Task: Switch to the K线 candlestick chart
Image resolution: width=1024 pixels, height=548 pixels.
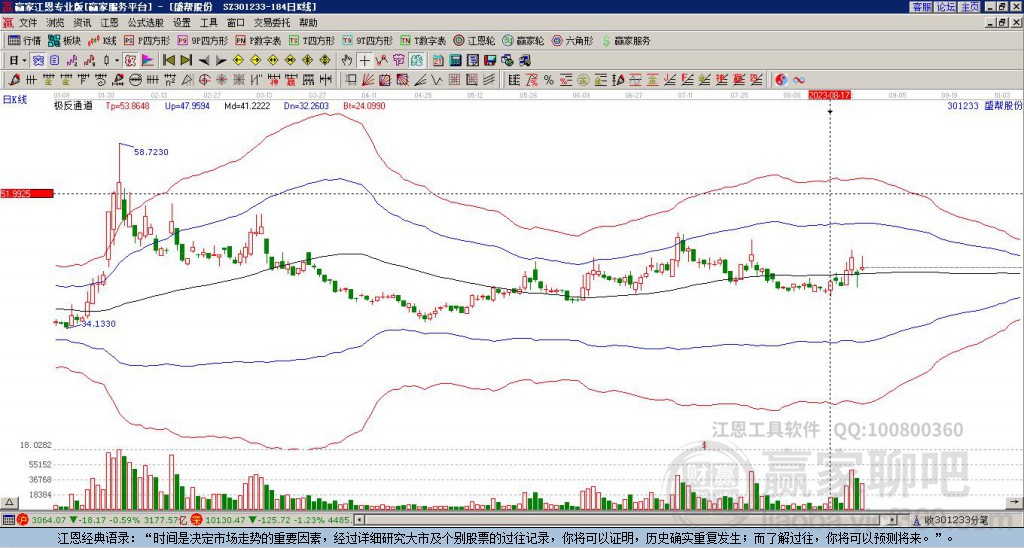Action: coord(102,40)
